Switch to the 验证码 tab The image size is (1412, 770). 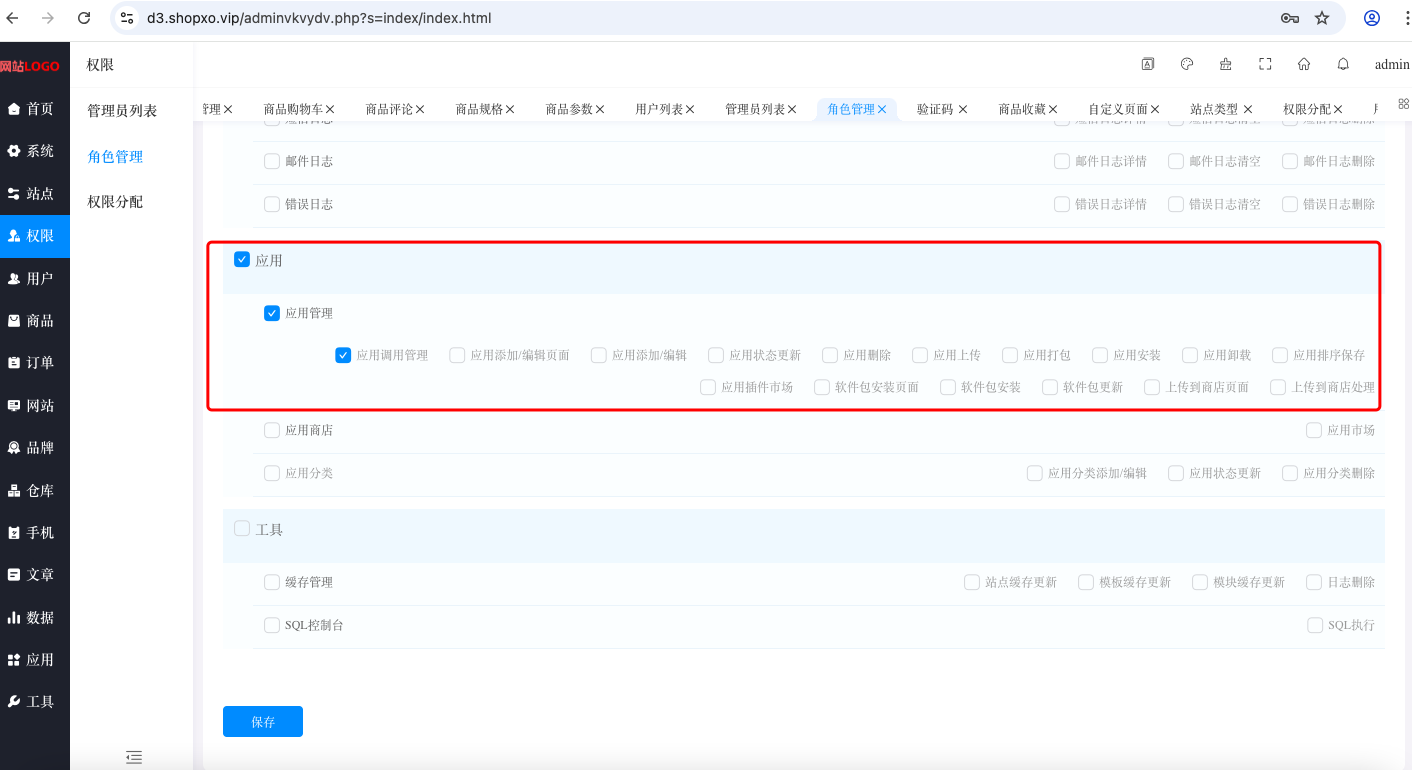pyautogui.click(x=935, y=109)
